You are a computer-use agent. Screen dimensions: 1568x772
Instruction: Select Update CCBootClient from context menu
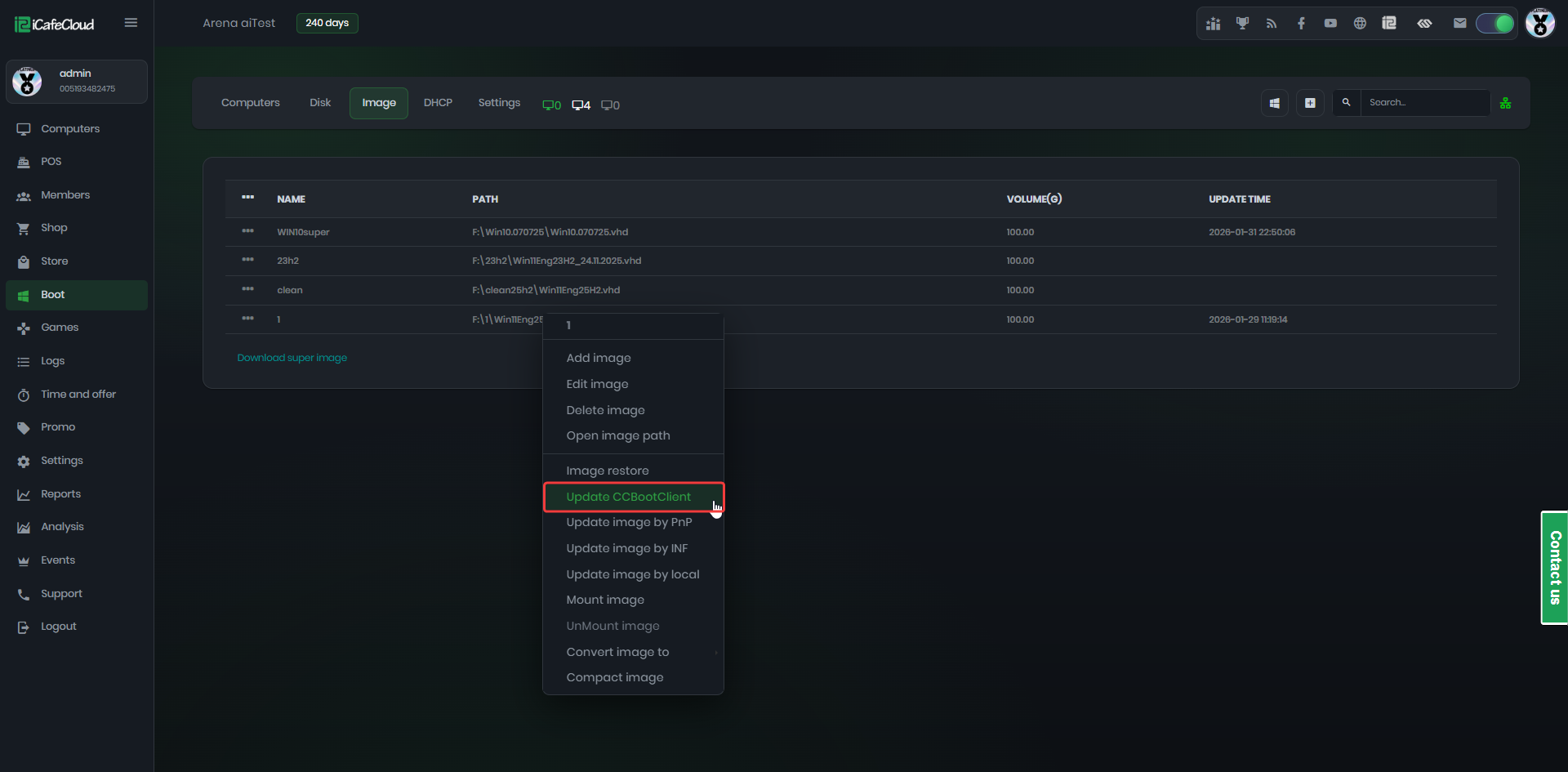point(629,497)
